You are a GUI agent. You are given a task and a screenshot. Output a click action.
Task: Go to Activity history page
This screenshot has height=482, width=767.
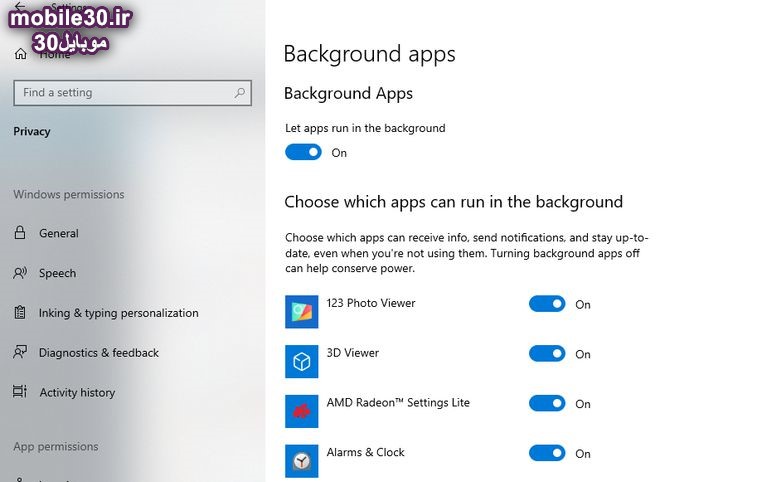coord(77,393)
